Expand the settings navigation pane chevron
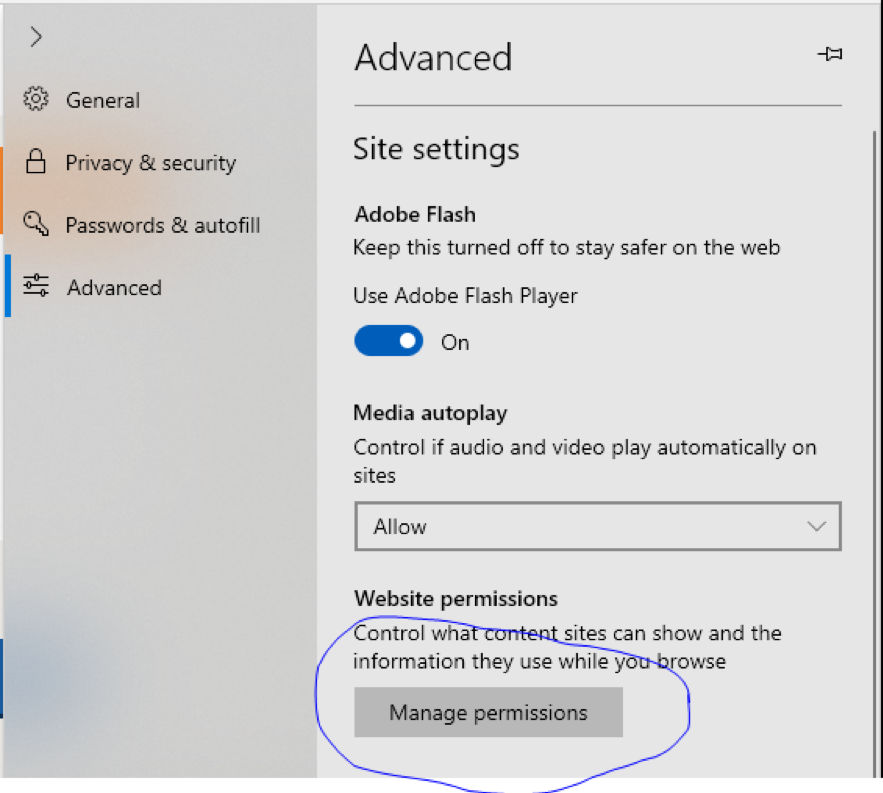The height and width of the screenshot is (793, 883). point(36,37)
